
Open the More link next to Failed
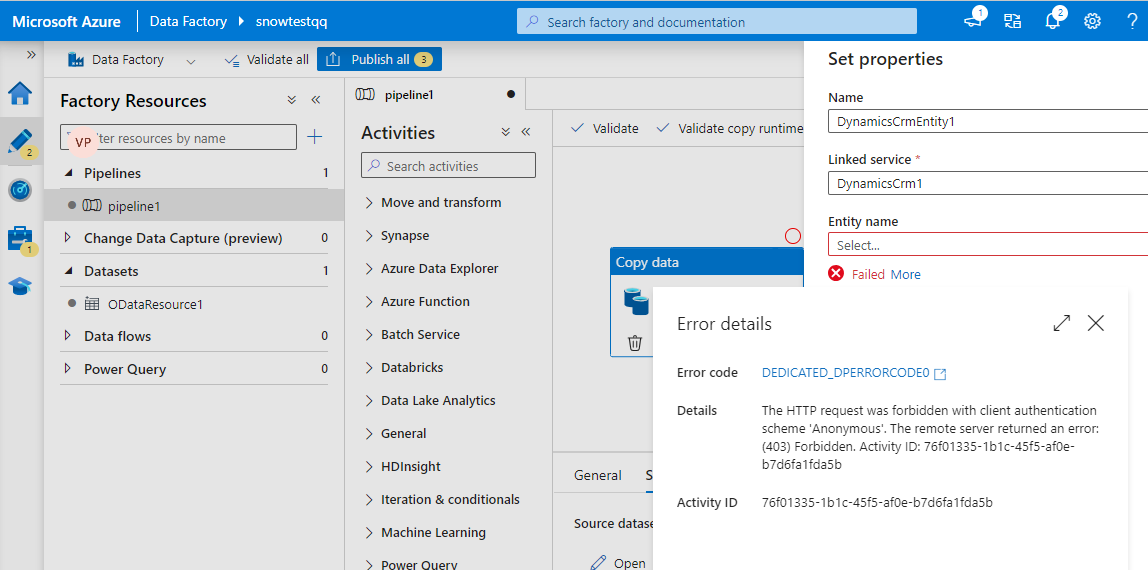point(906,274)
